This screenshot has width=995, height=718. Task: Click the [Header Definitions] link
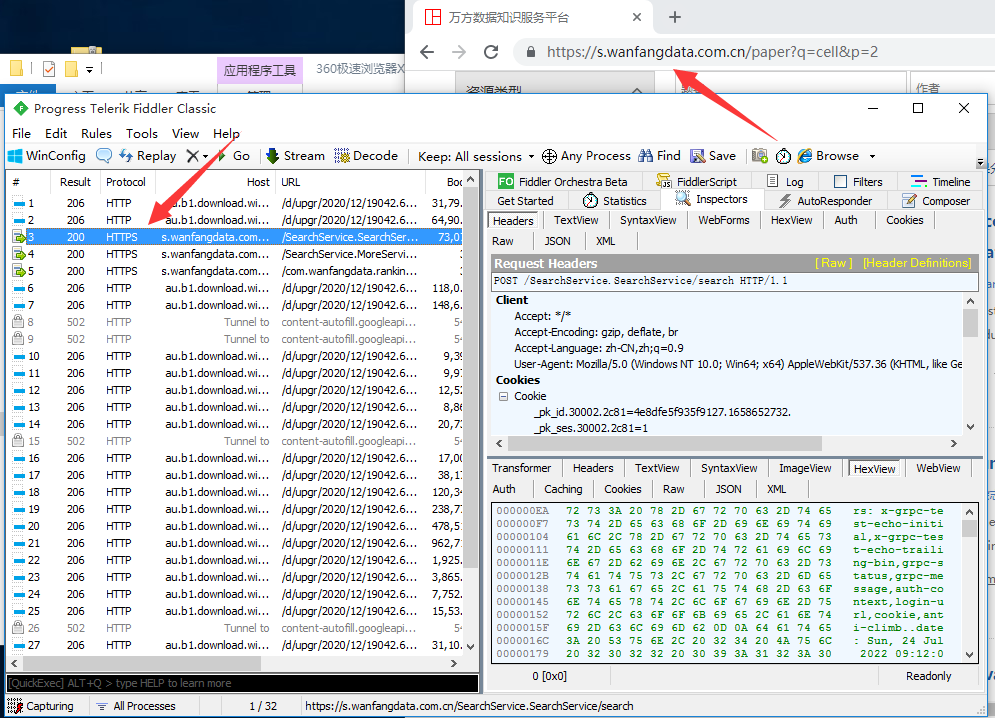917,263
